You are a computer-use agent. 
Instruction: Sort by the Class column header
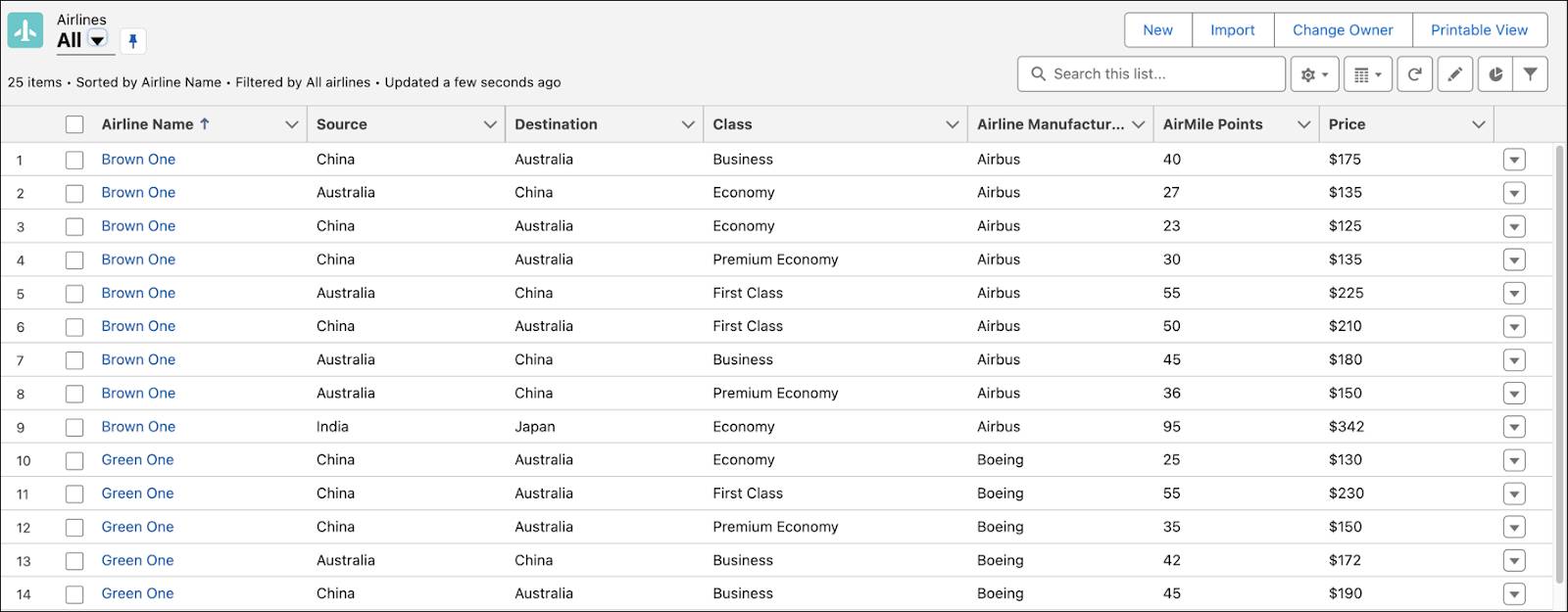732,124
